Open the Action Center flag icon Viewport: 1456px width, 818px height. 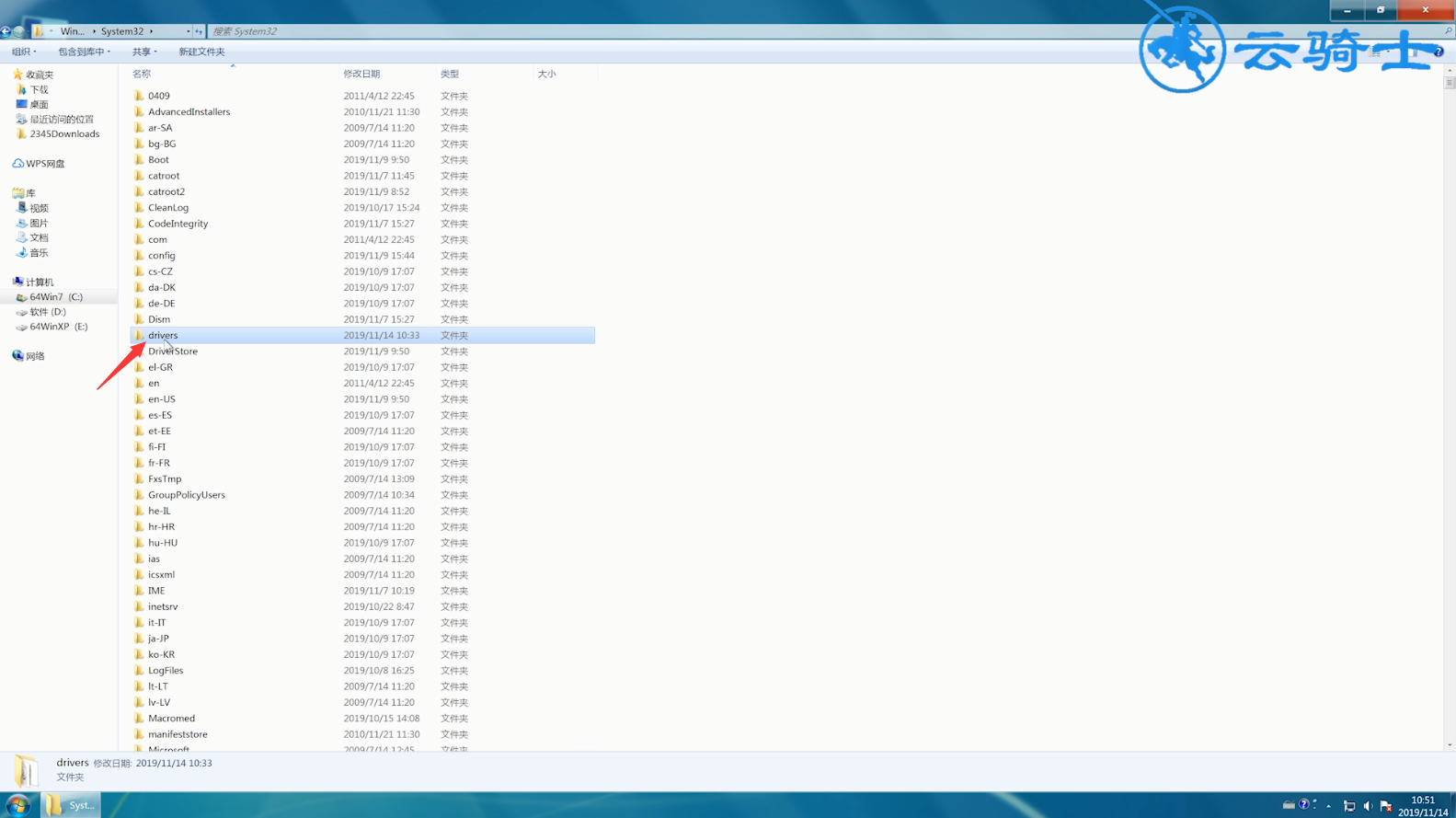click(x=1386, y=806)
